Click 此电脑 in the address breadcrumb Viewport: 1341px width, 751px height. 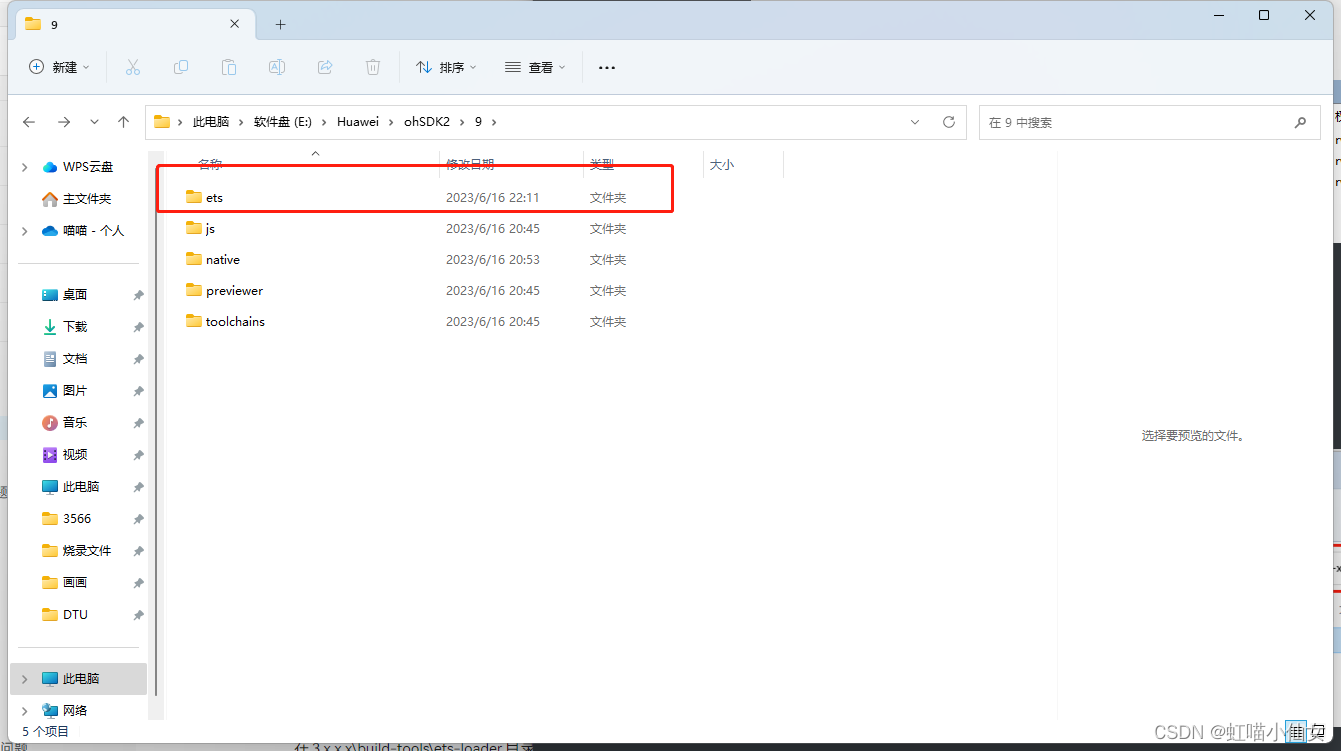click(x=211, y=122)
